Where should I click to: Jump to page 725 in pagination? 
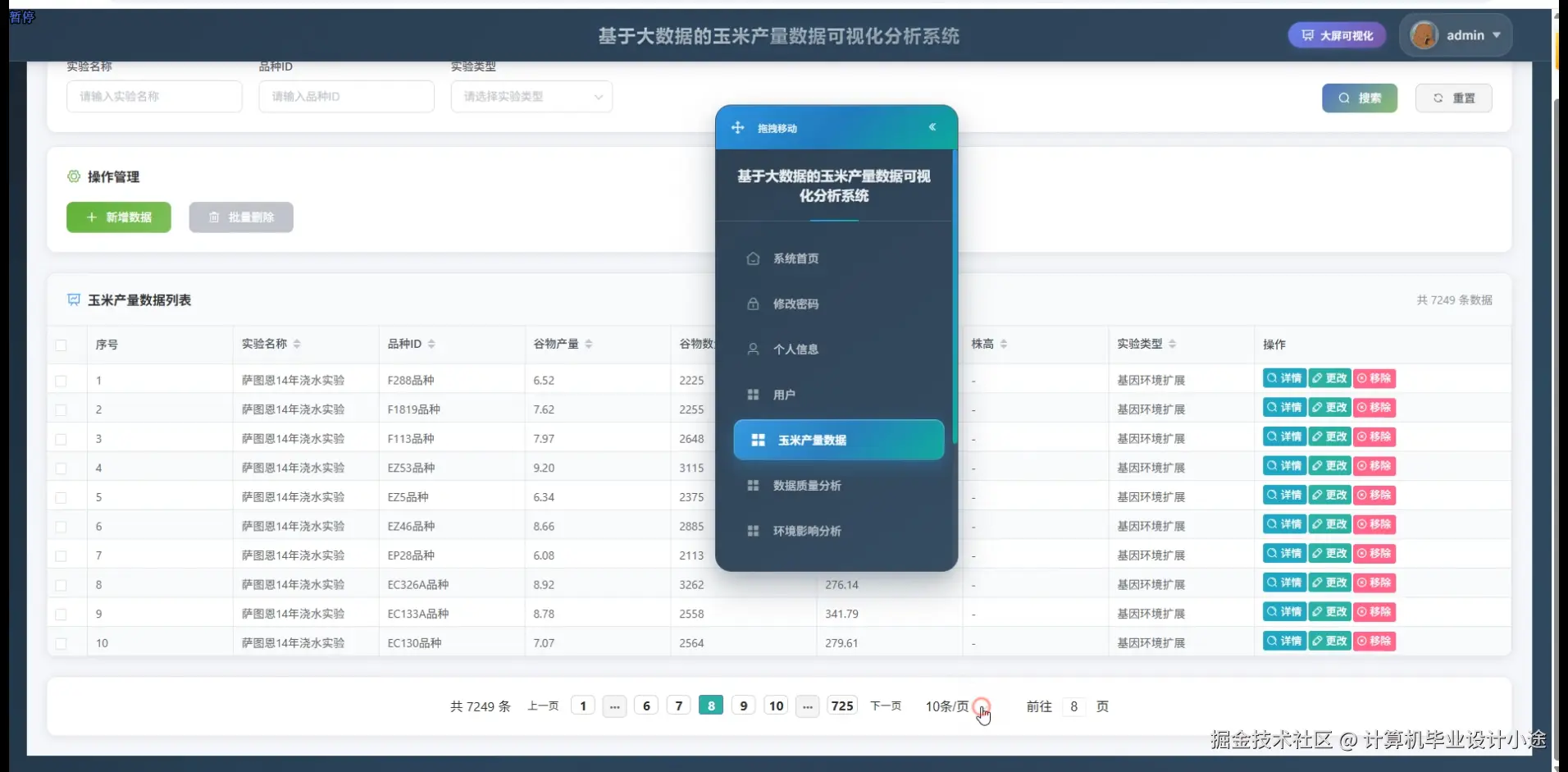coord(842,705)
